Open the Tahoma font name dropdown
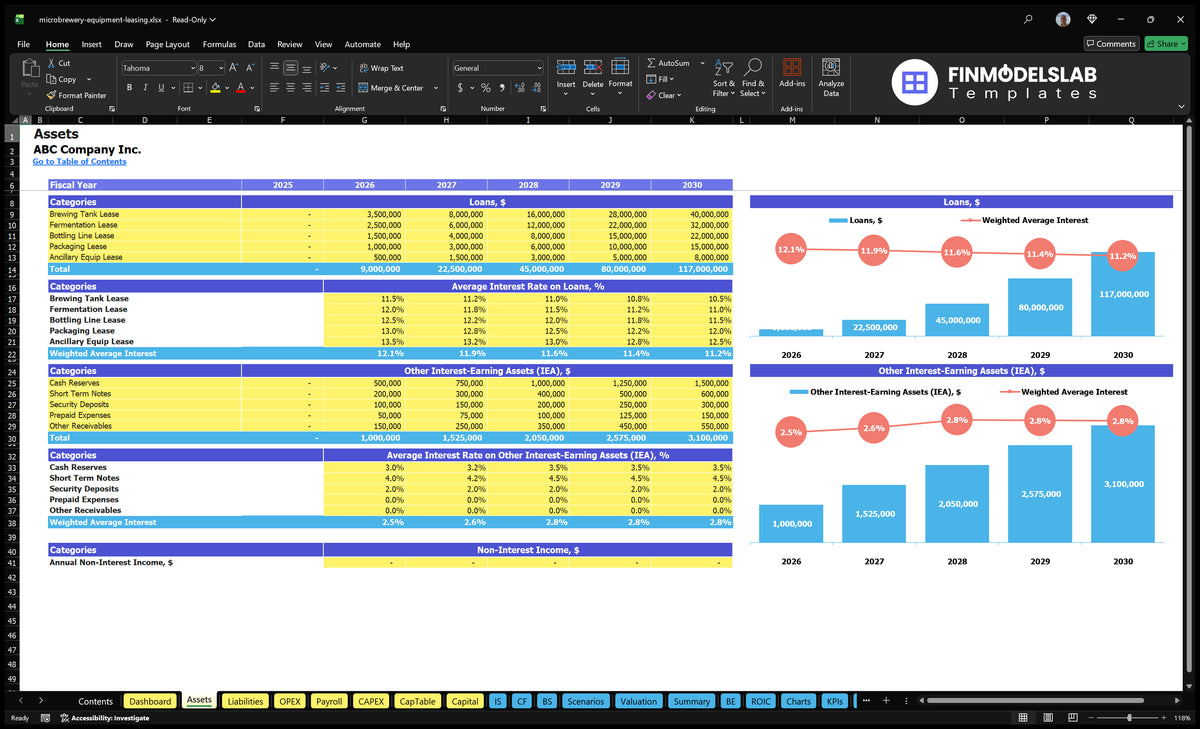 pos(192,68)
